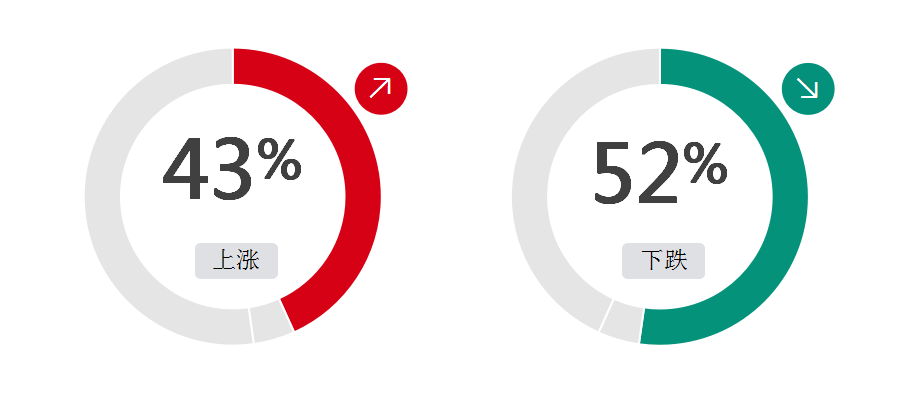The width and height of the screenshot is (911, 412).
Task: Select the small gray sliver on the 上涨 ring
Action: (272, 323)
